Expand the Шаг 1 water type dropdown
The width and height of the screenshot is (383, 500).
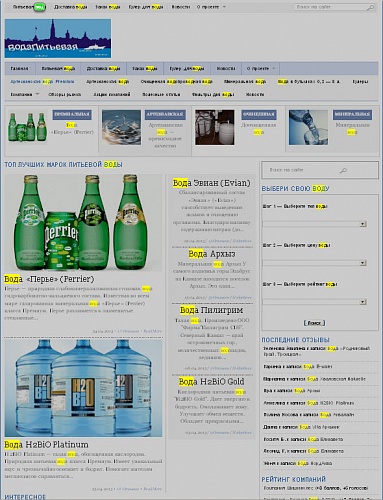click(x=314, y=224)
